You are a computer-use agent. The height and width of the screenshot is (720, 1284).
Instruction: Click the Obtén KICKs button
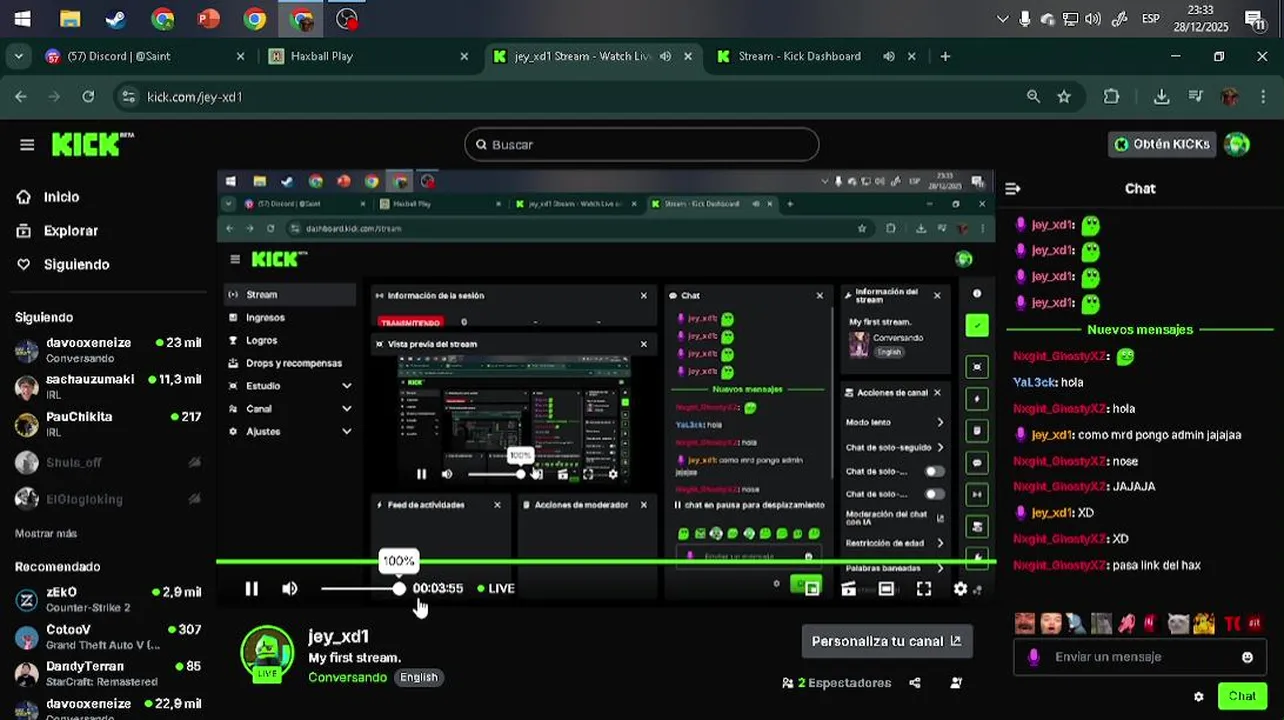(x=1162, y=144)
